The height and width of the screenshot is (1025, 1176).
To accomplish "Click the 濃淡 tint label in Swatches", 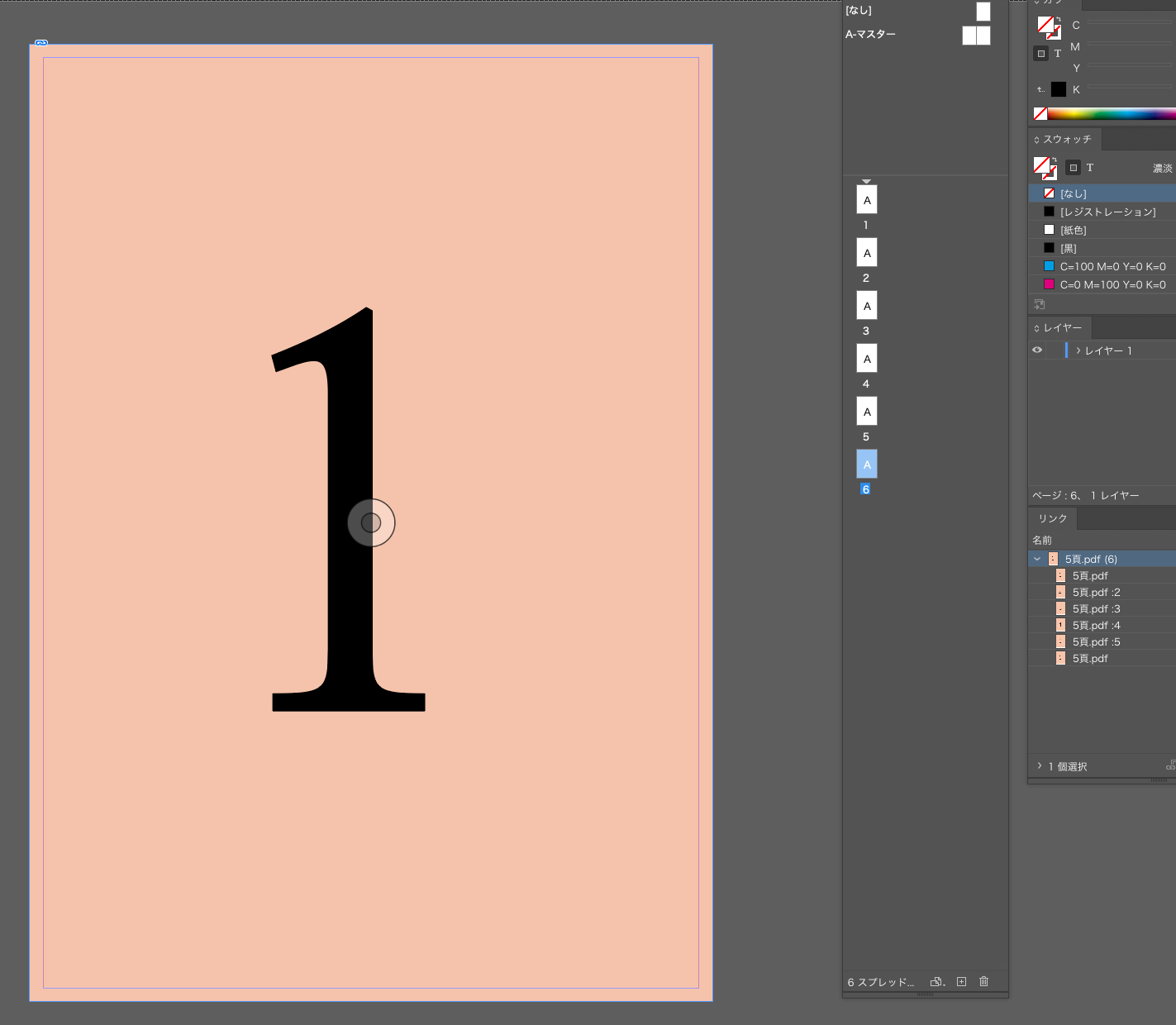I will (1163, 168).
